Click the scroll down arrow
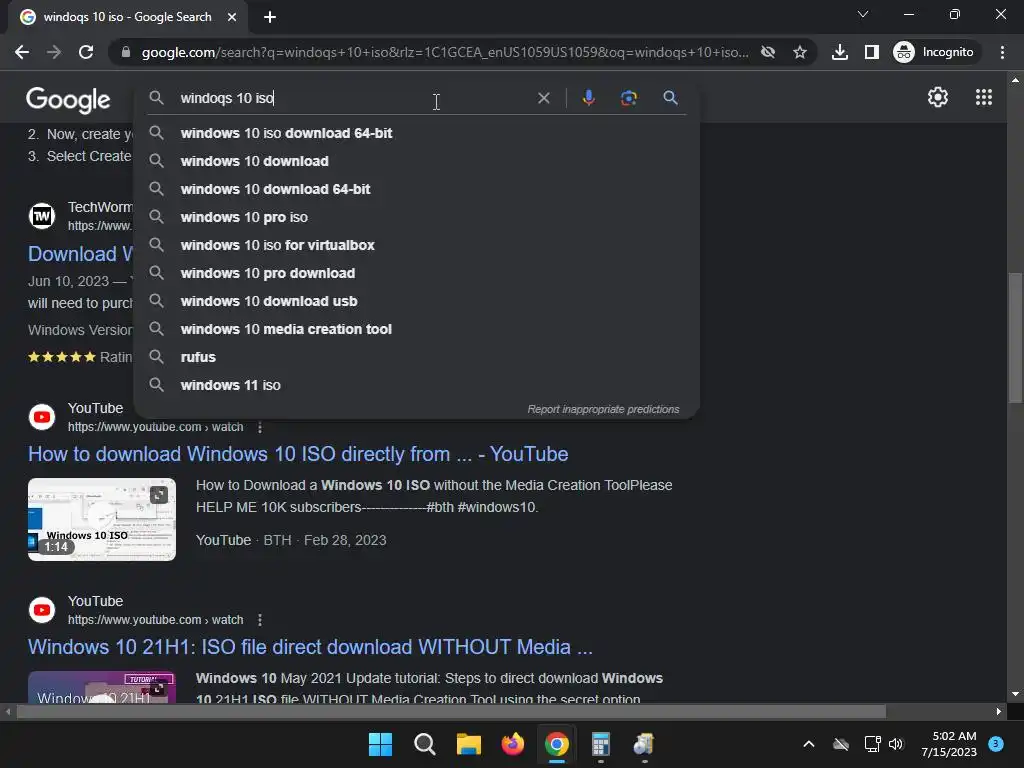 [1015, 694]
